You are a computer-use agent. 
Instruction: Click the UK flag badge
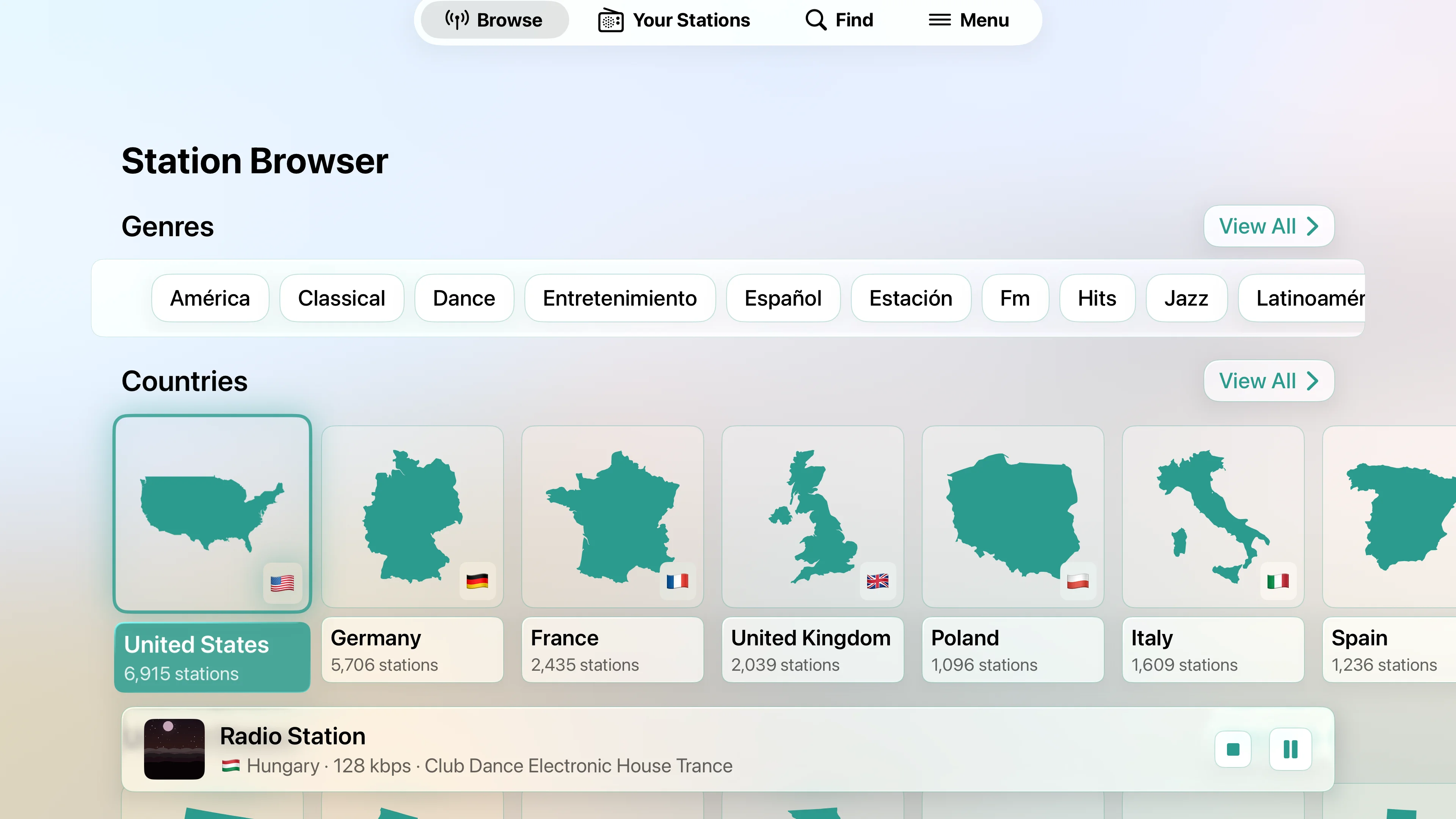point(877,581)
